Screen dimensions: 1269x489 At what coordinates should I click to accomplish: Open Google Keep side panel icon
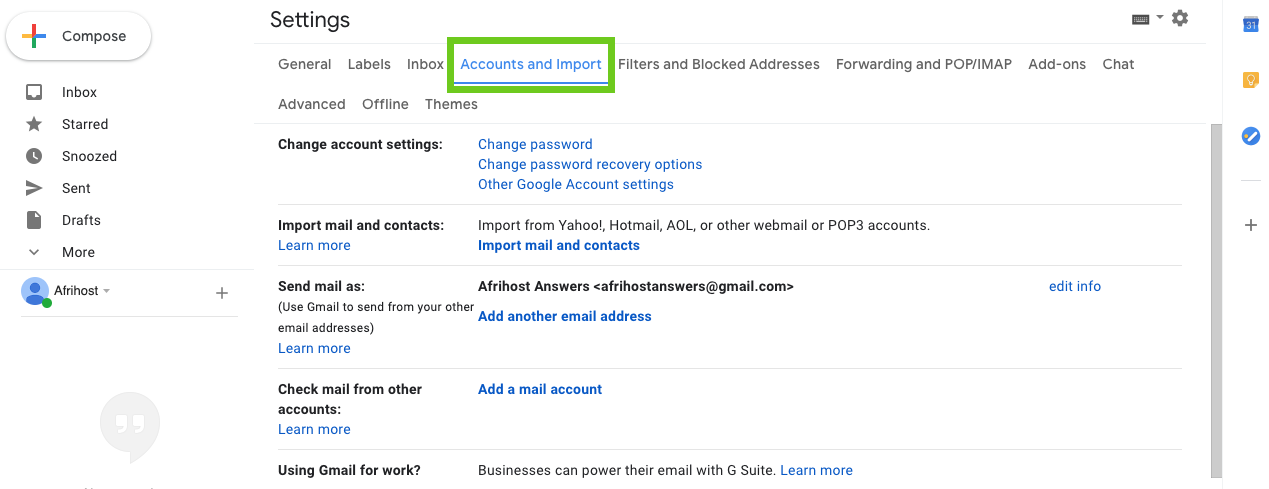(1250, 80)
